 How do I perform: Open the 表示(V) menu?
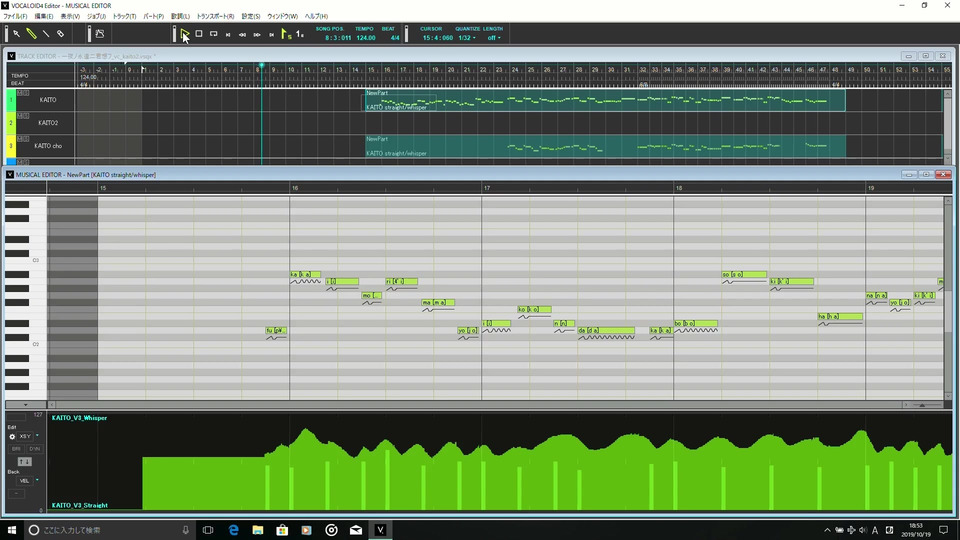[70, 17]
